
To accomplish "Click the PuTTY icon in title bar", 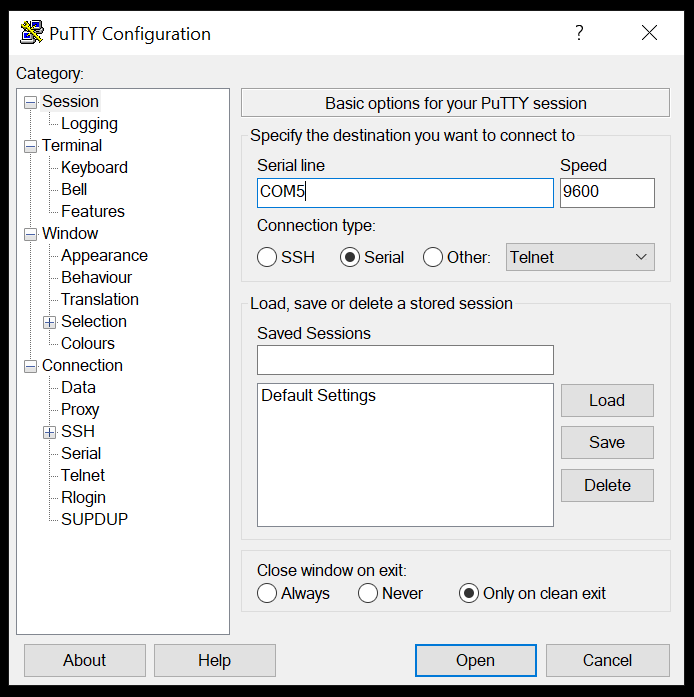I will point(32,32).
